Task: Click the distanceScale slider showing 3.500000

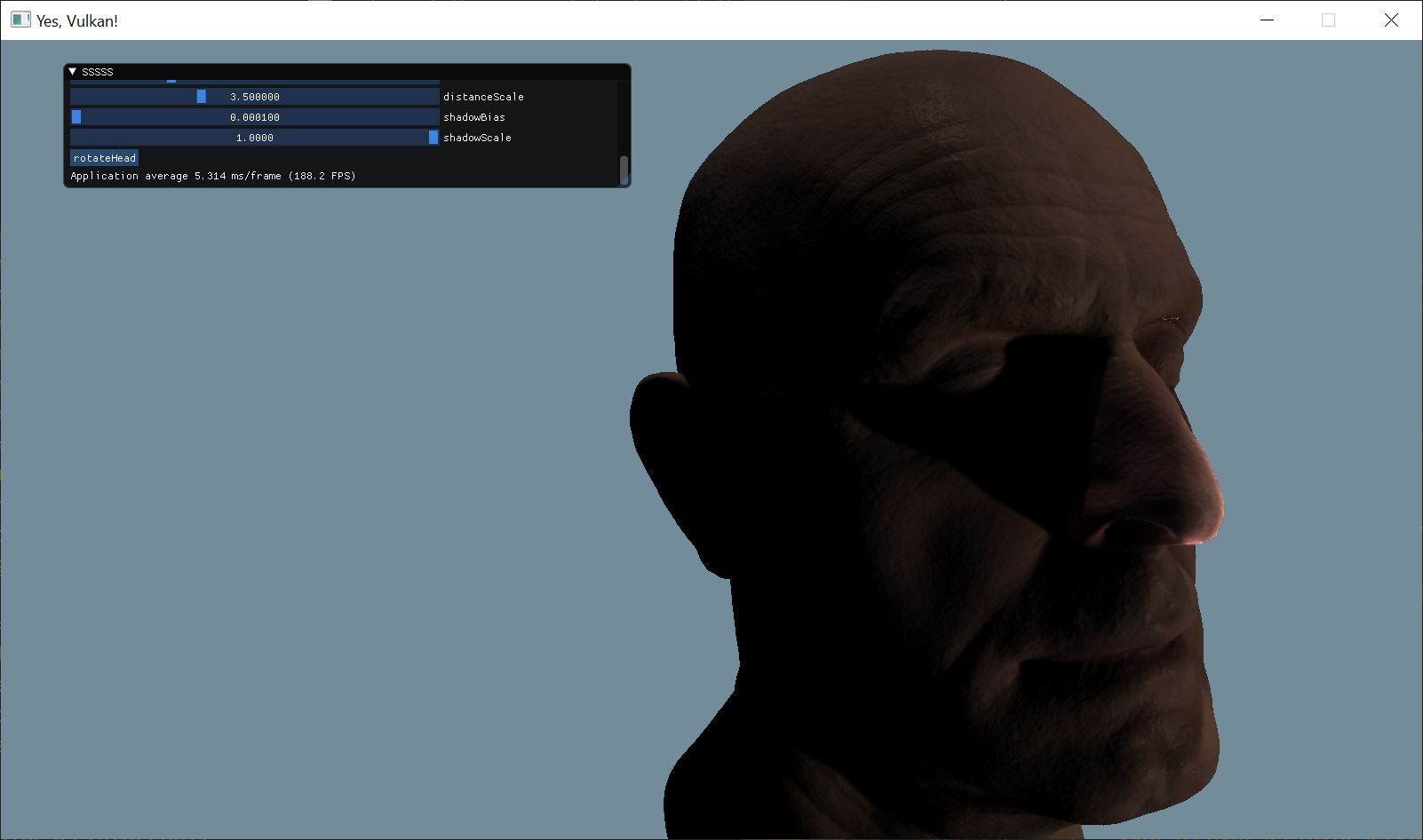Action: (x=255, y=97)
